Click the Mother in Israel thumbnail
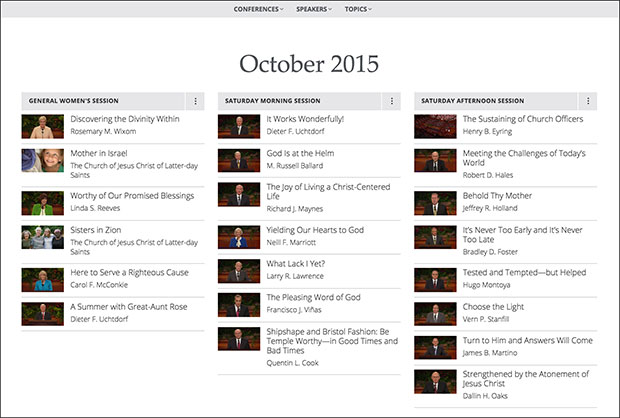The image size is (620, 418). pos(43,161)
